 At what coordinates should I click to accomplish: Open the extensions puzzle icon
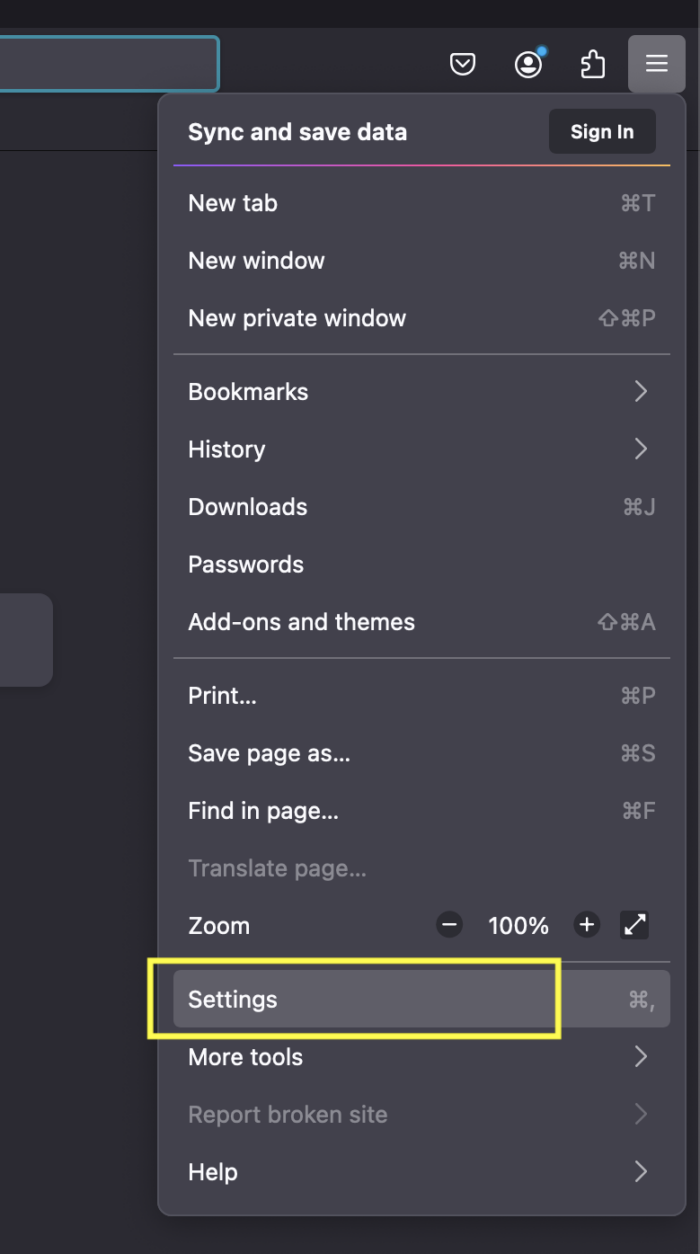[593, 63]
